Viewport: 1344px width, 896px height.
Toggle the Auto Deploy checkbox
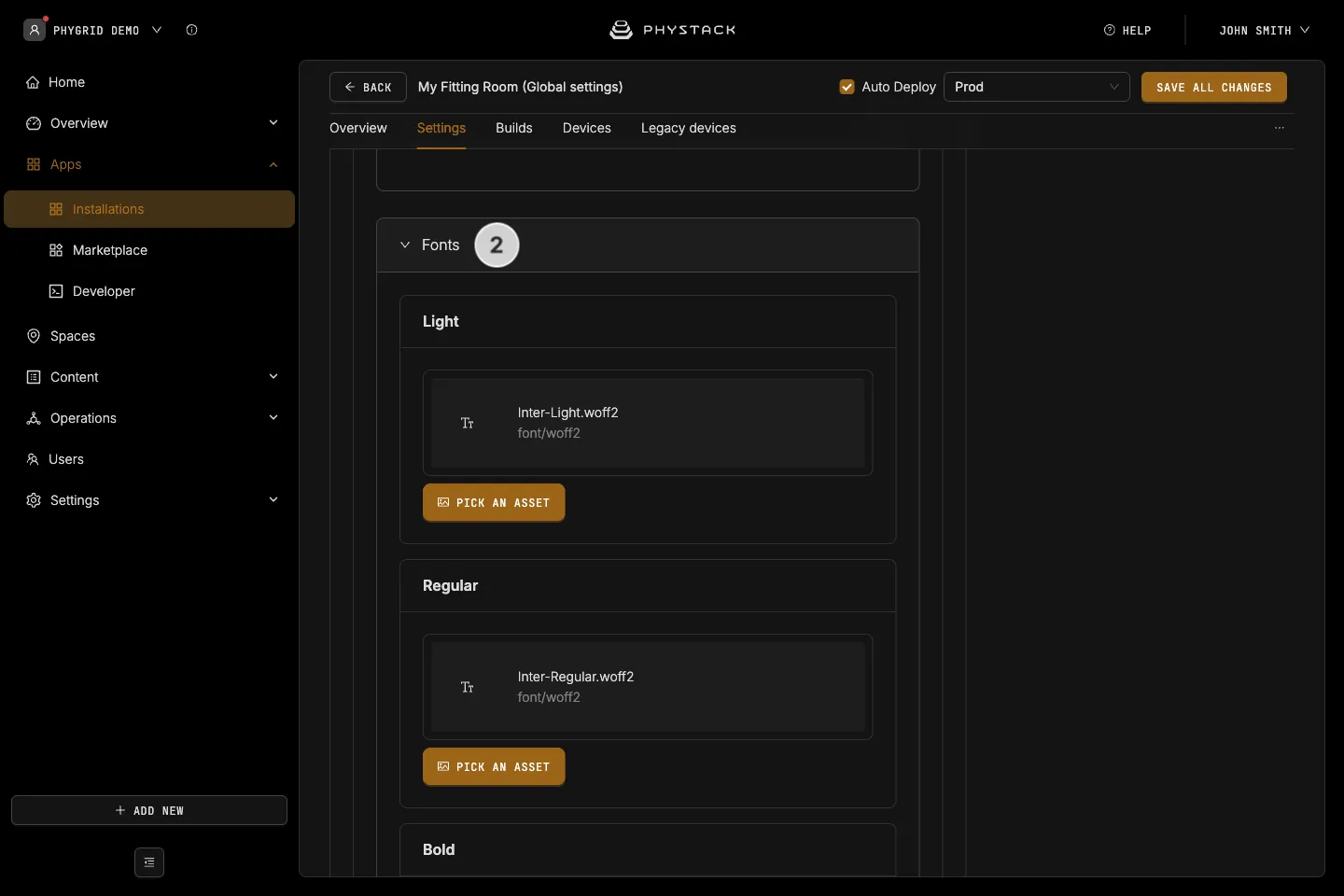(x=847, y=87)
